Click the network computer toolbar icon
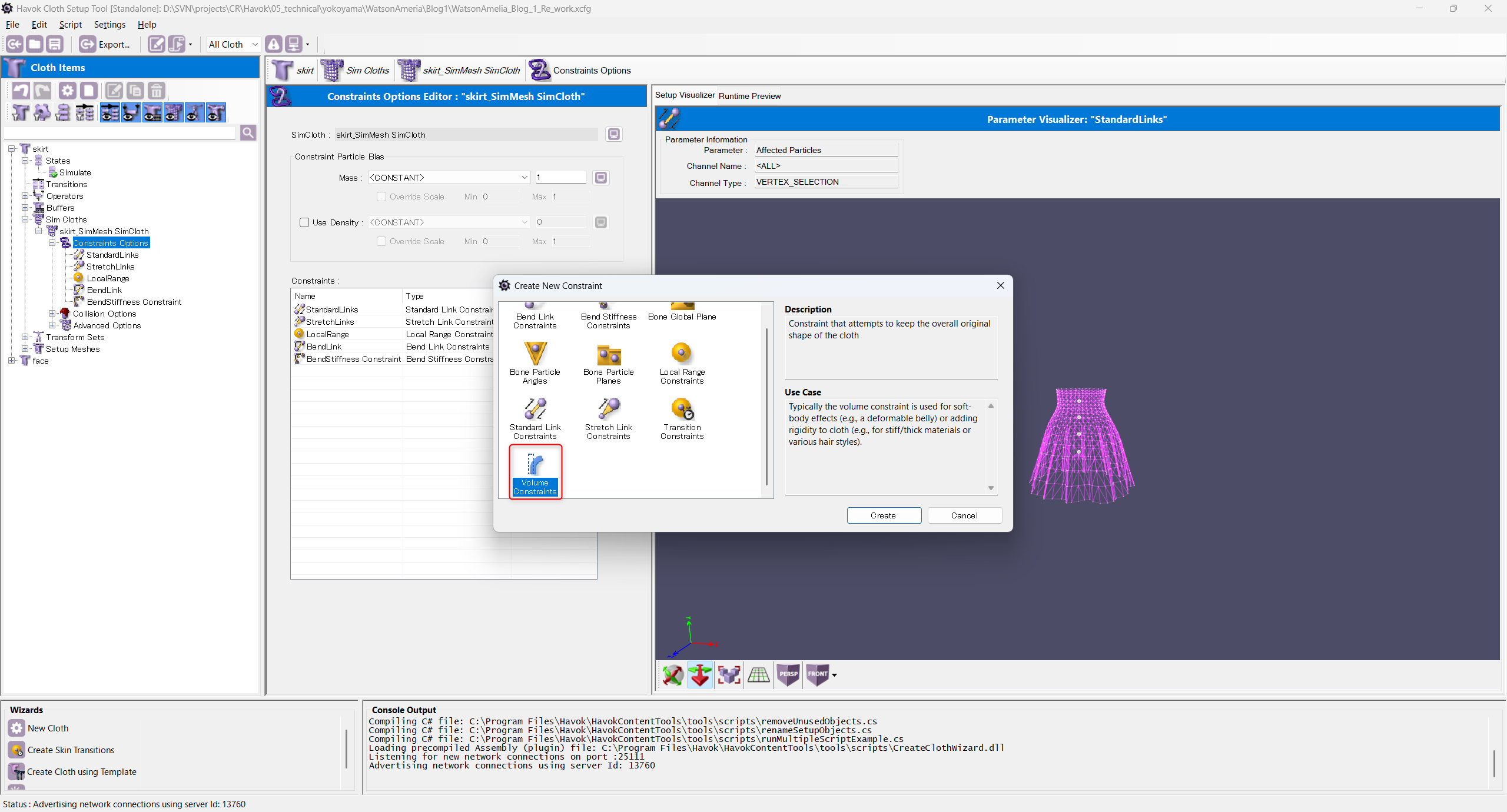Screen dimensions: 1507x812 point(293,44)
